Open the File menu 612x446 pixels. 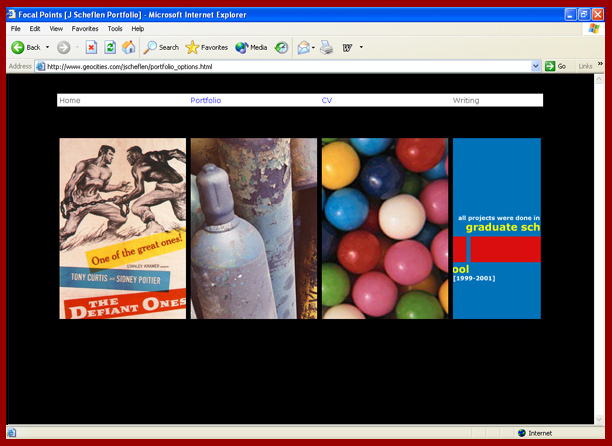click(16, 29)
